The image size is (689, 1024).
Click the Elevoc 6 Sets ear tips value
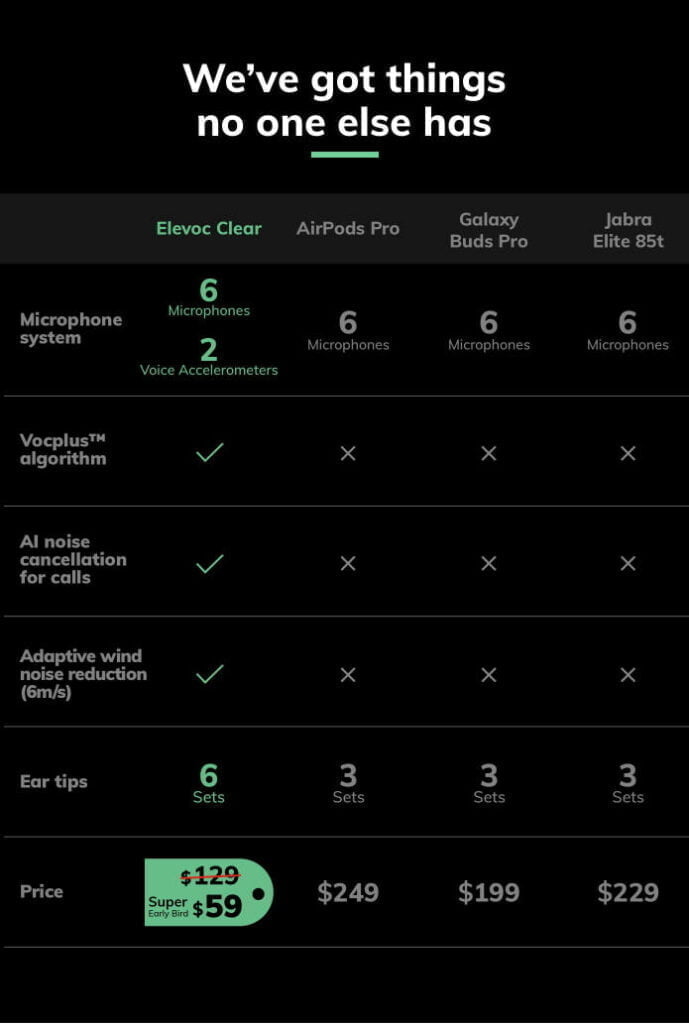click(x=209, y=783)
